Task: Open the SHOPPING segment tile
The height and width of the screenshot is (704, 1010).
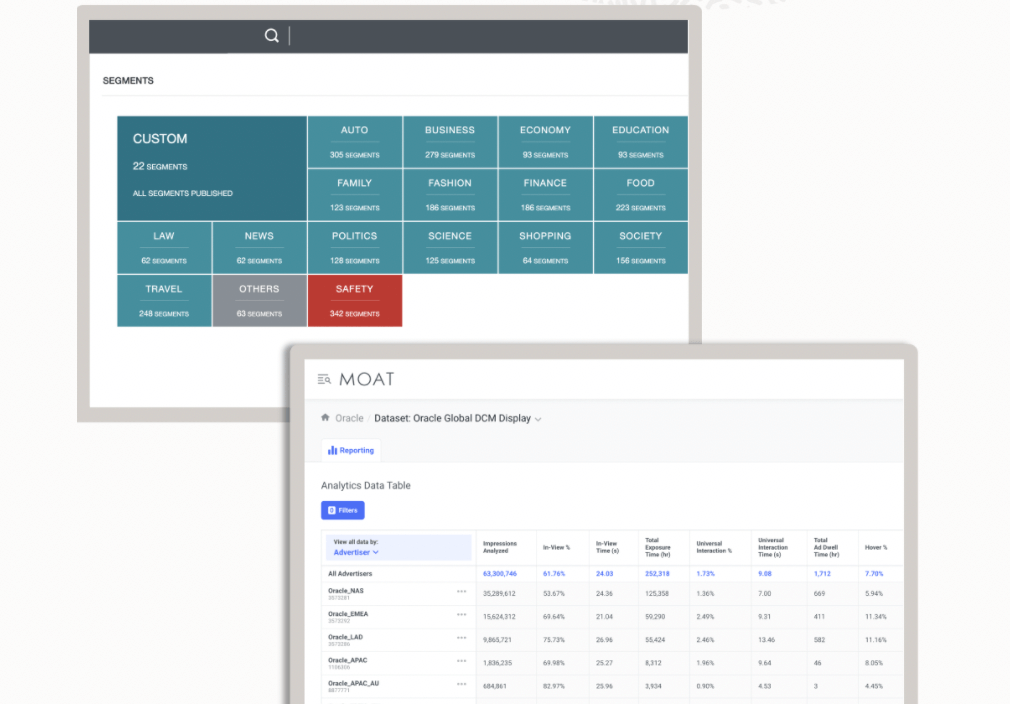Action: 546,248
